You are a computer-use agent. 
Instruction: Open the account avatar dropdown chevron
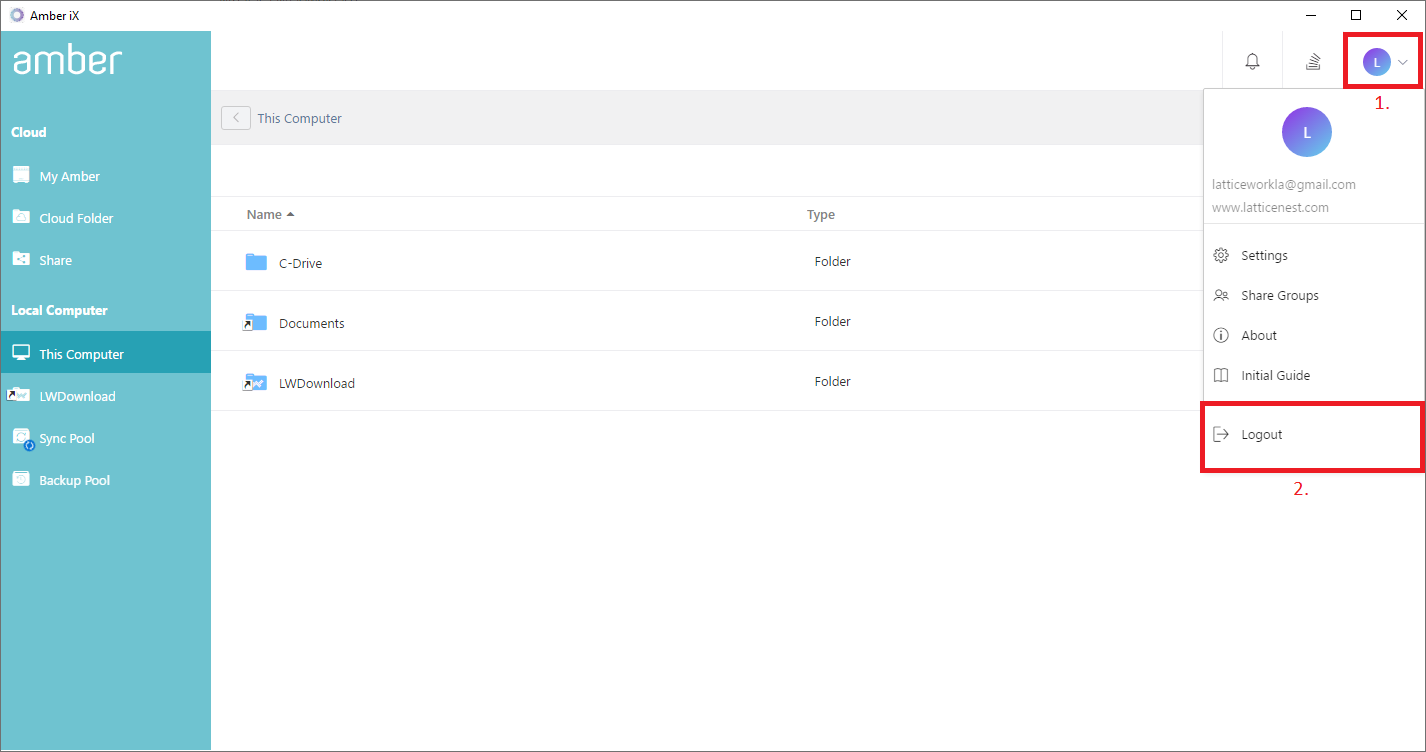(1403, 60)
